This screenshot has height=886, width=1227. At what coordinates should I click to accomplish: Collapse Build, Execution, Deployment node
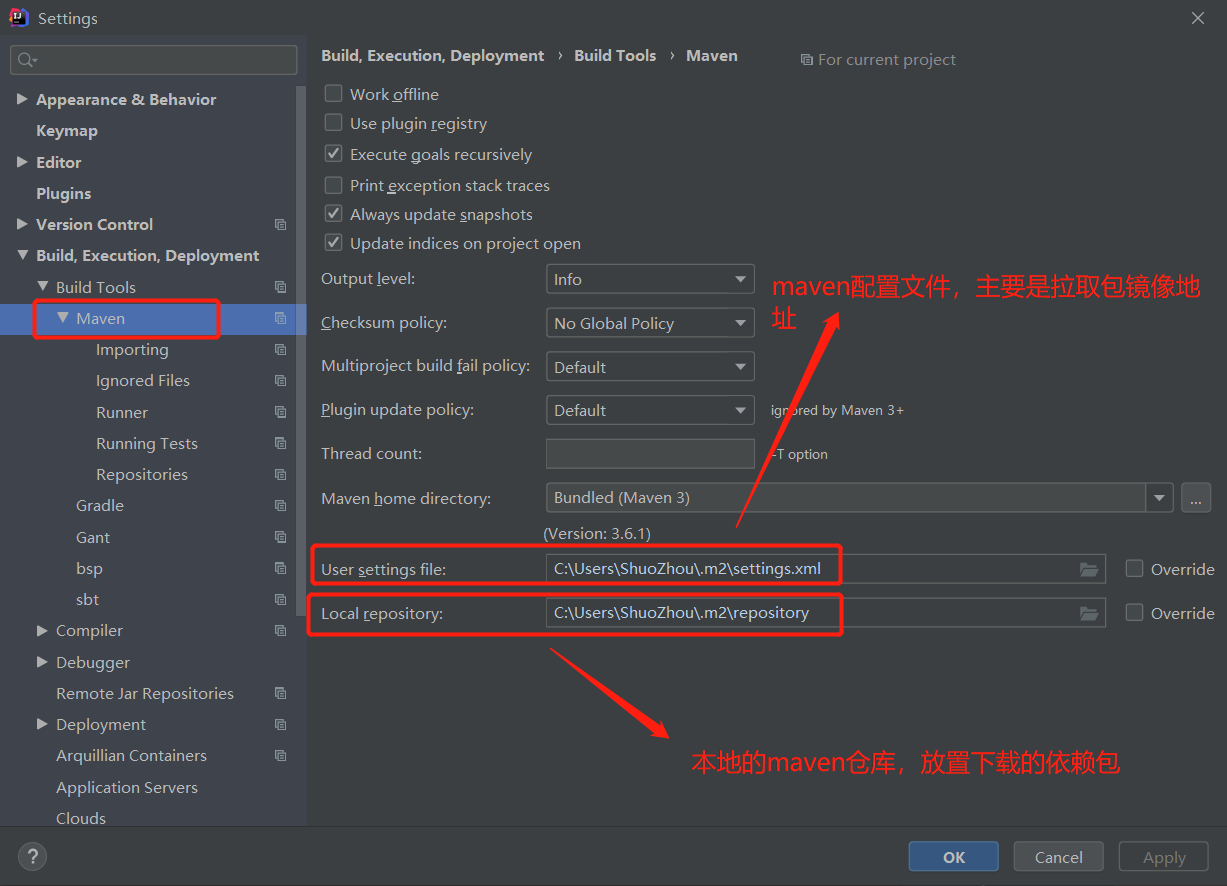click(22, 256)
